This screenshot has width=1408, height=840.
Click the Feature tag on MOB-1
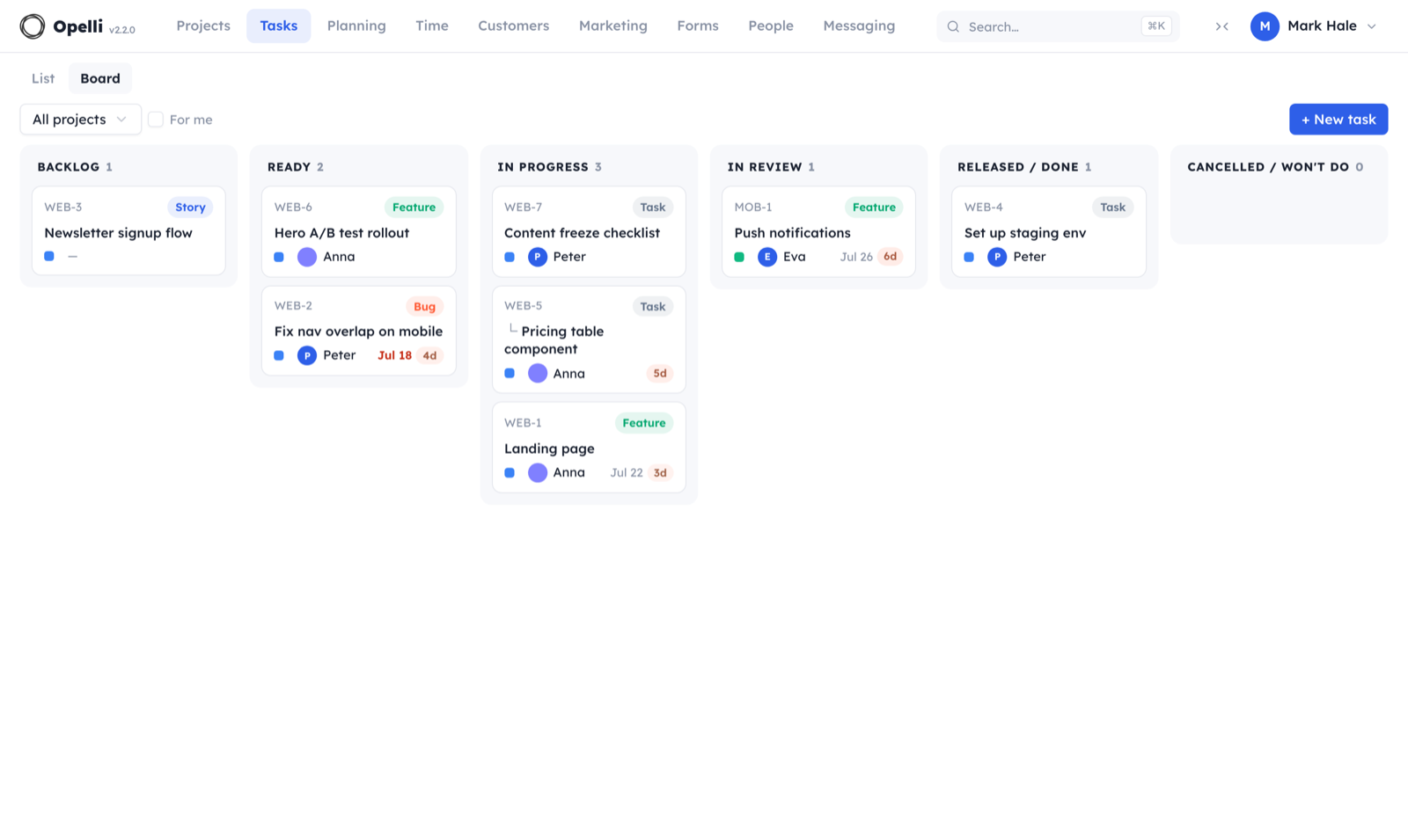tap(874, 208)
